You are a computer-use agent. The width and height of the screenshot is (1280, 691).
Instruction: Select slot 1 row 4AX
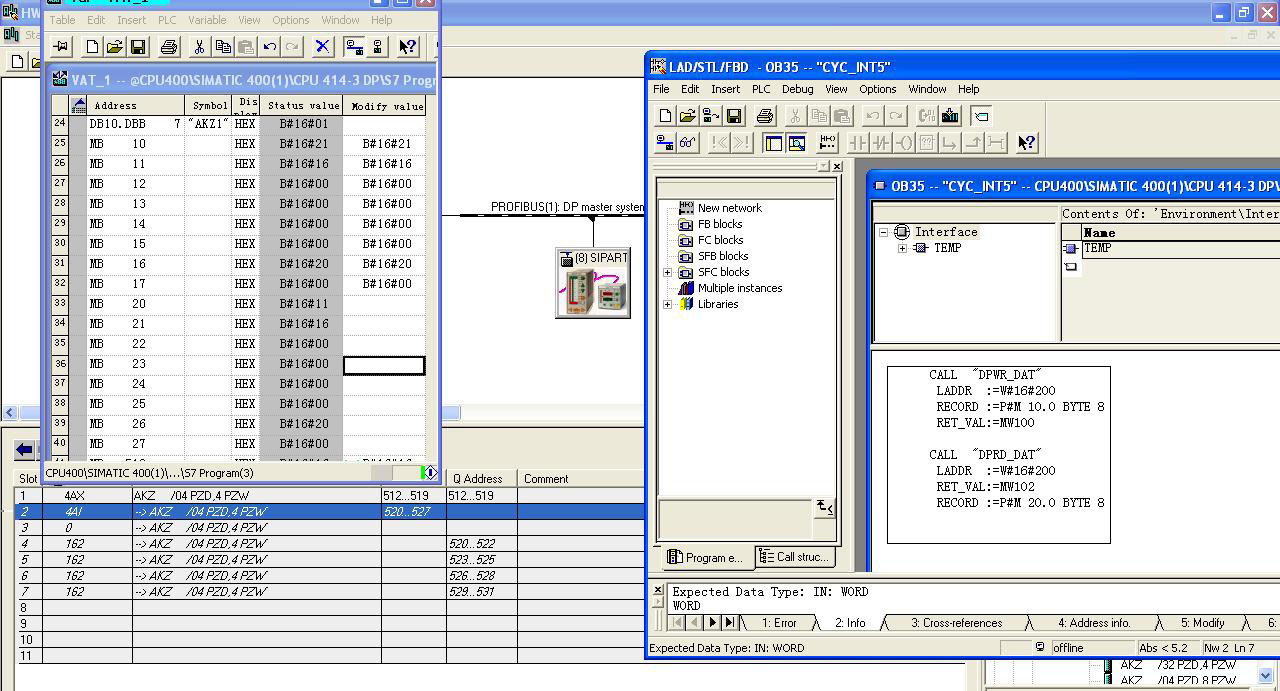pyautogui.click(x=331, y=495)
